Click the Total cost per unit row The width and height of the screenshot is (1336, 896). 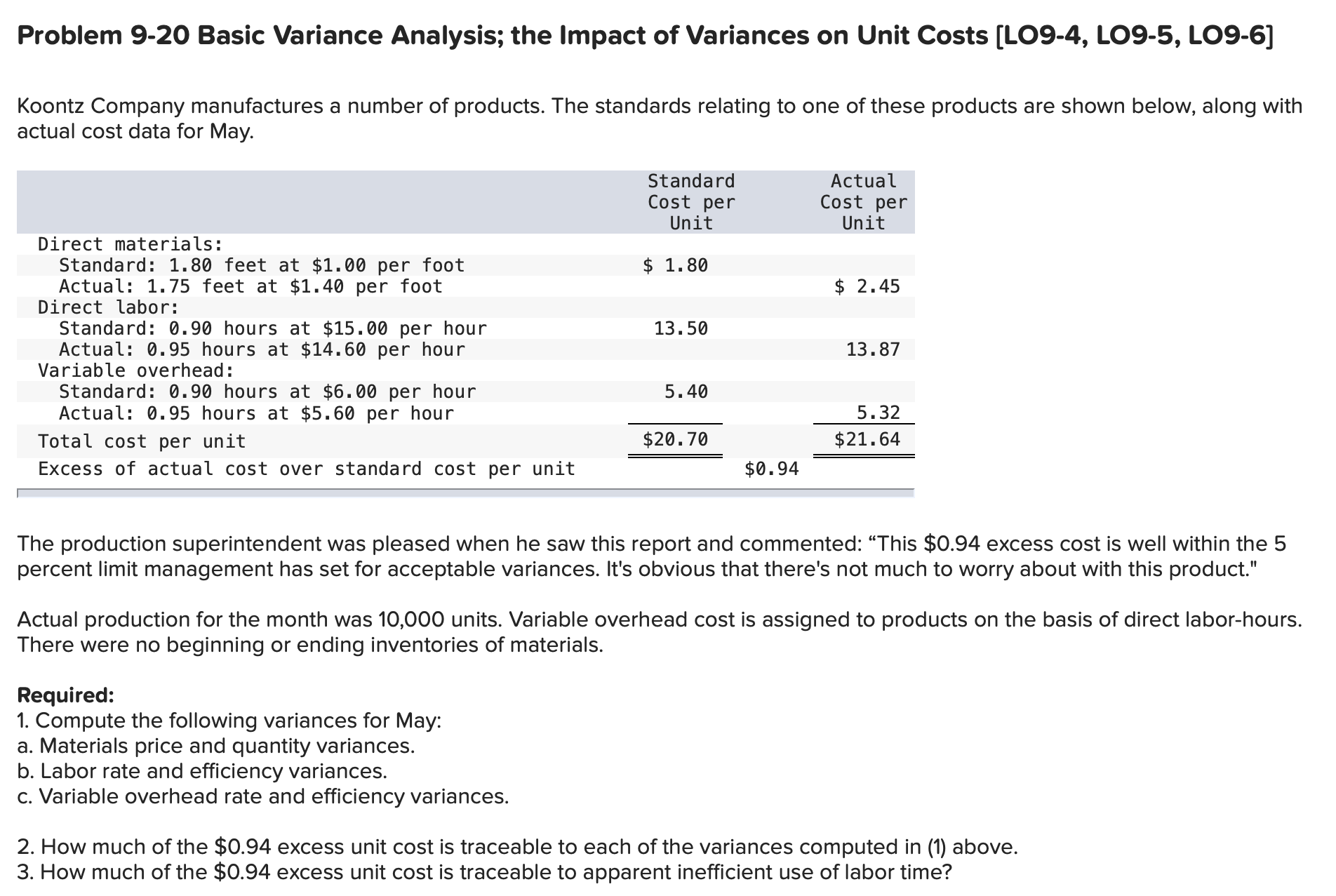142,441
